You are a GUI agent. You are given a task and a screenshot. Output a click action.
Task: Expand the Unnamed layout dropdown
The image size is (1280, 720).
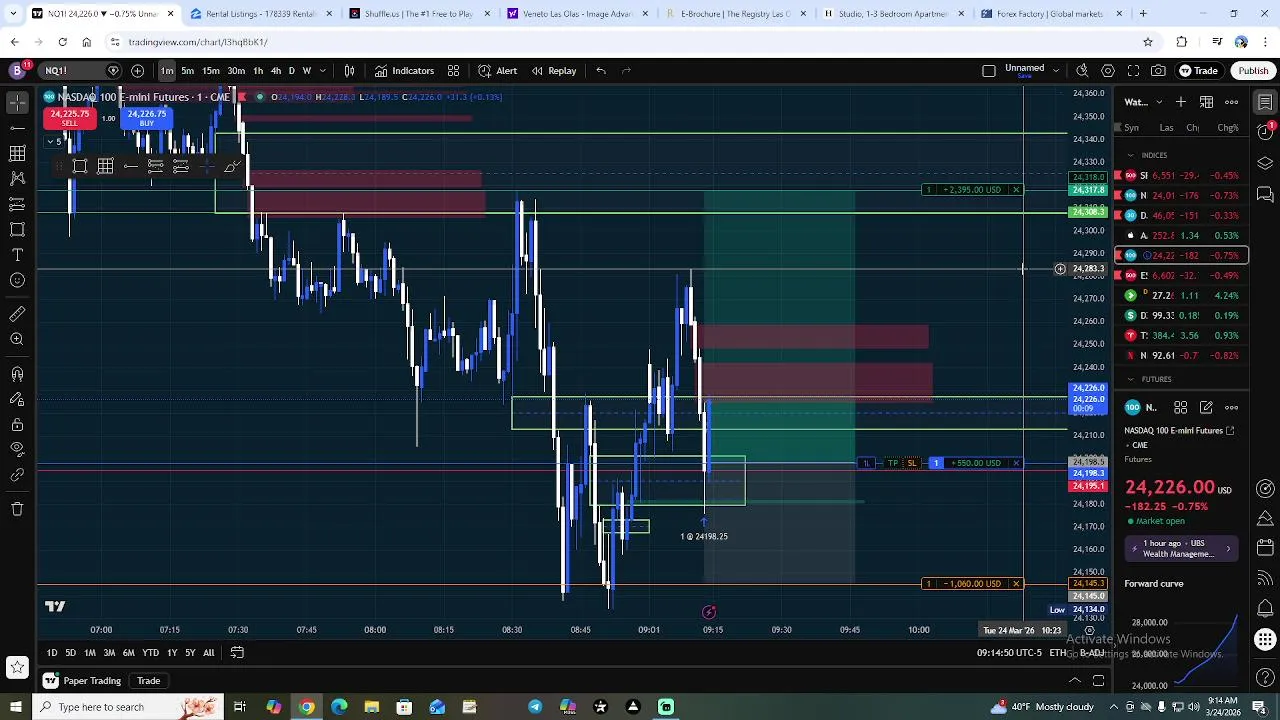point(1056,70)
